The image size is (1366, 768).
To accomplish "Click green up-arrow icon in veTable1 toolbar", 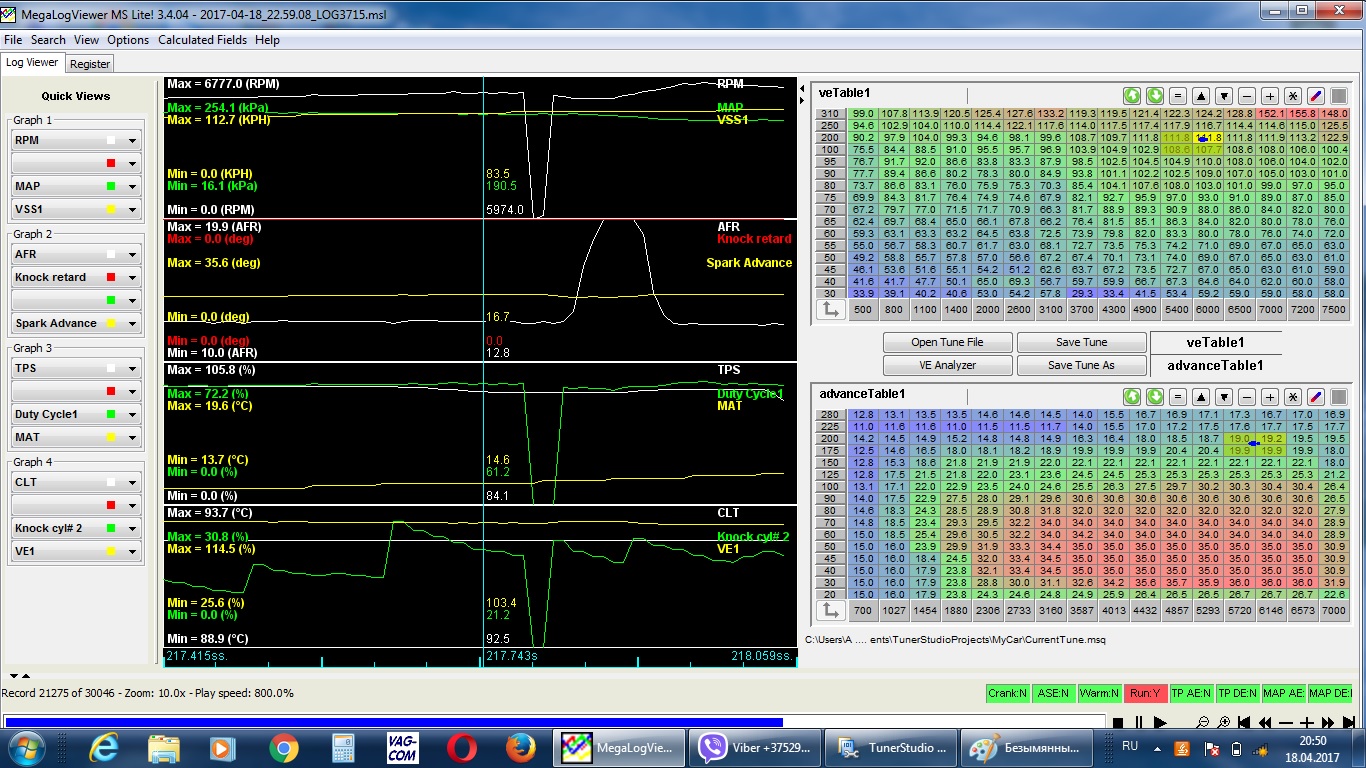I will (x=1132, y=96).
